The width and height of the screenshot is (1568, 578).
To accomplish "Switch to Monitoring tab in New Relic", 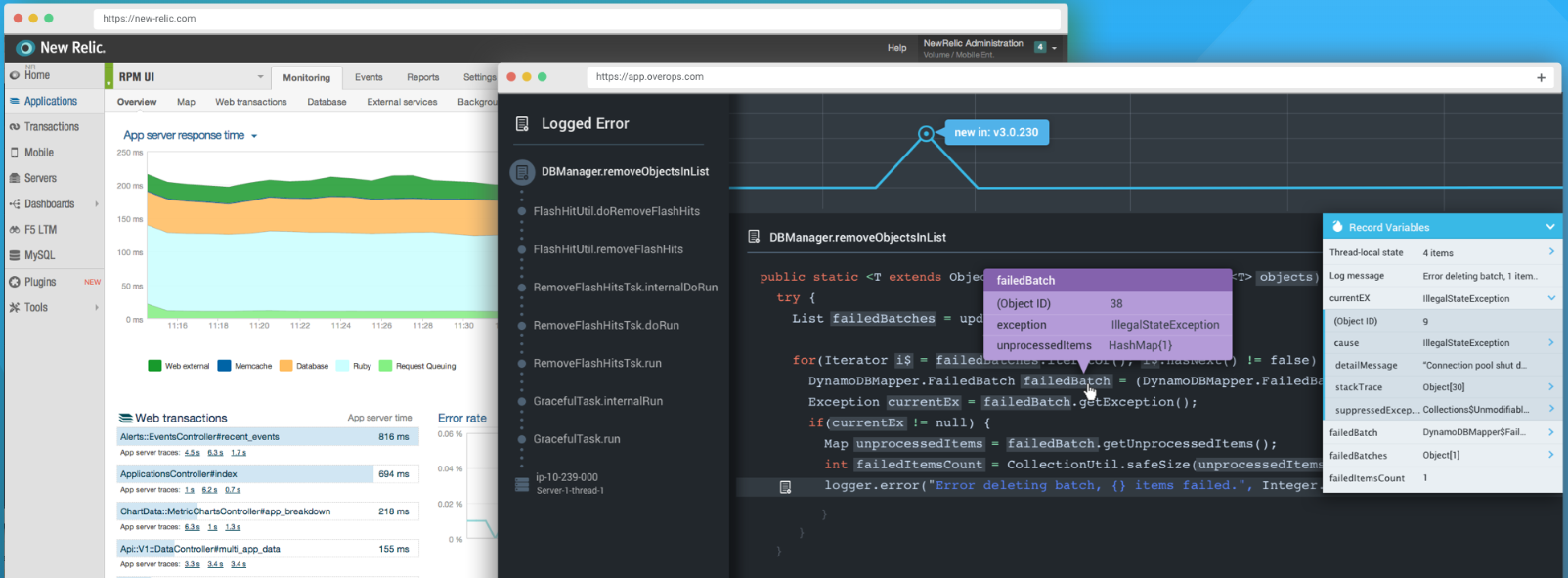I will [307, 77].
